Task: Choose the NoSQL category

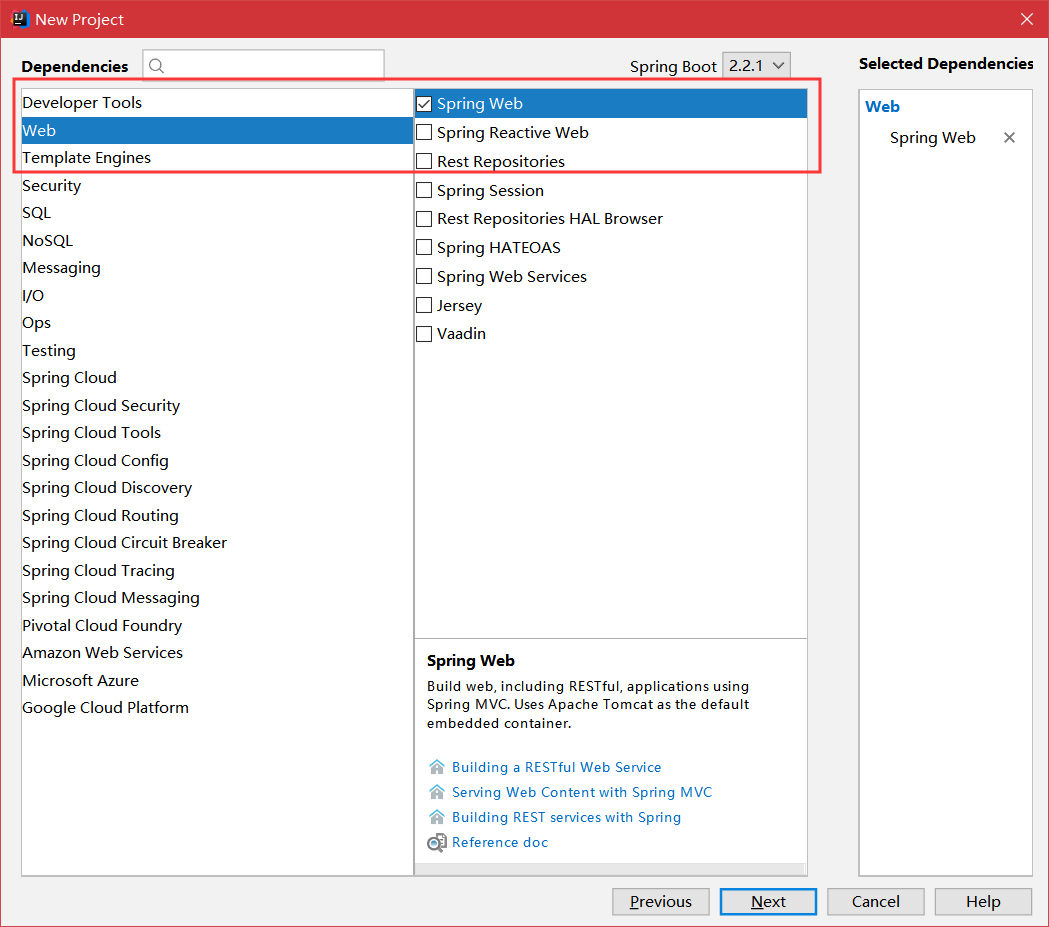Action: pyautogui.click(x=217, y=240)
